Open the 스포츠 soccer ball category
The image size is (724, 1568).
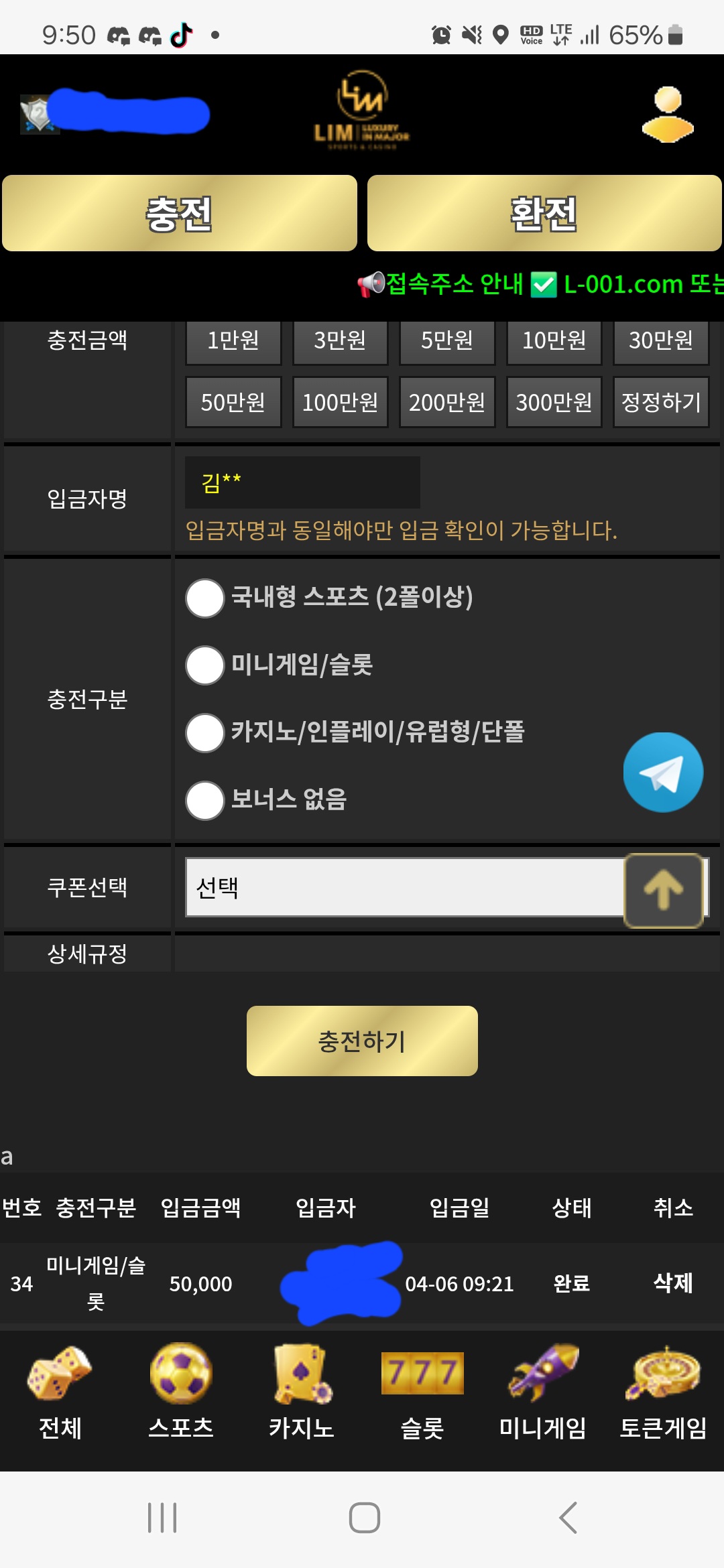[181, 1392]
